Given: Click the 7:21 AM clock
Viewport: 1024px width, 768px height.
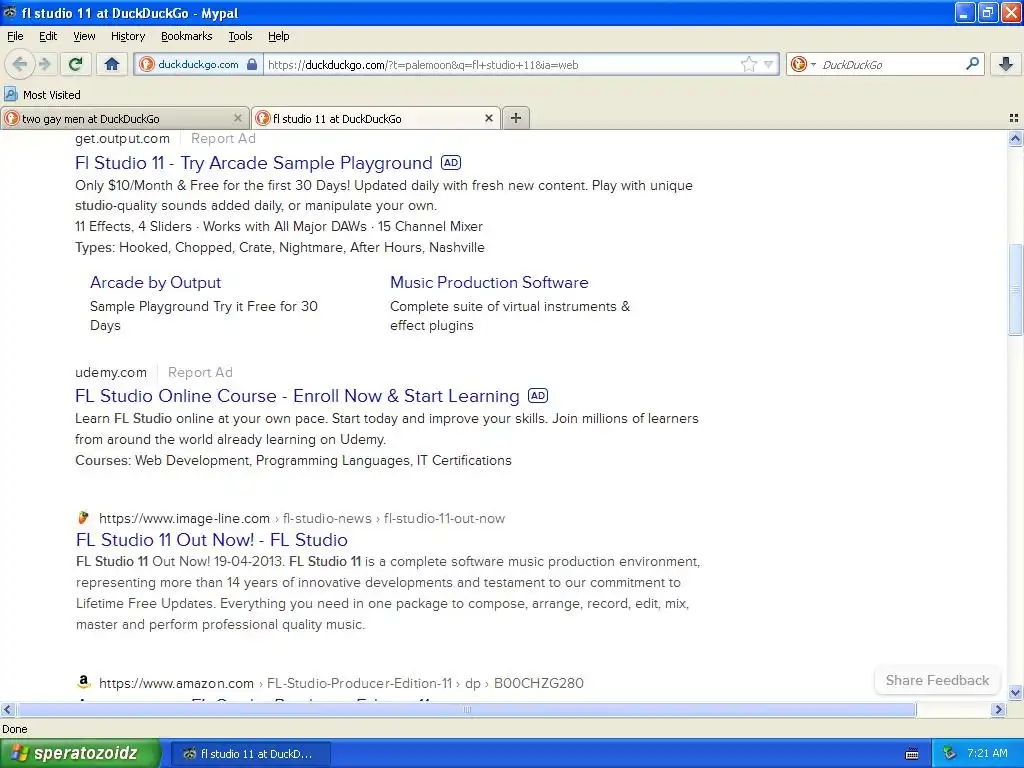Looking at the screenshot, I should tap(987, 753).
